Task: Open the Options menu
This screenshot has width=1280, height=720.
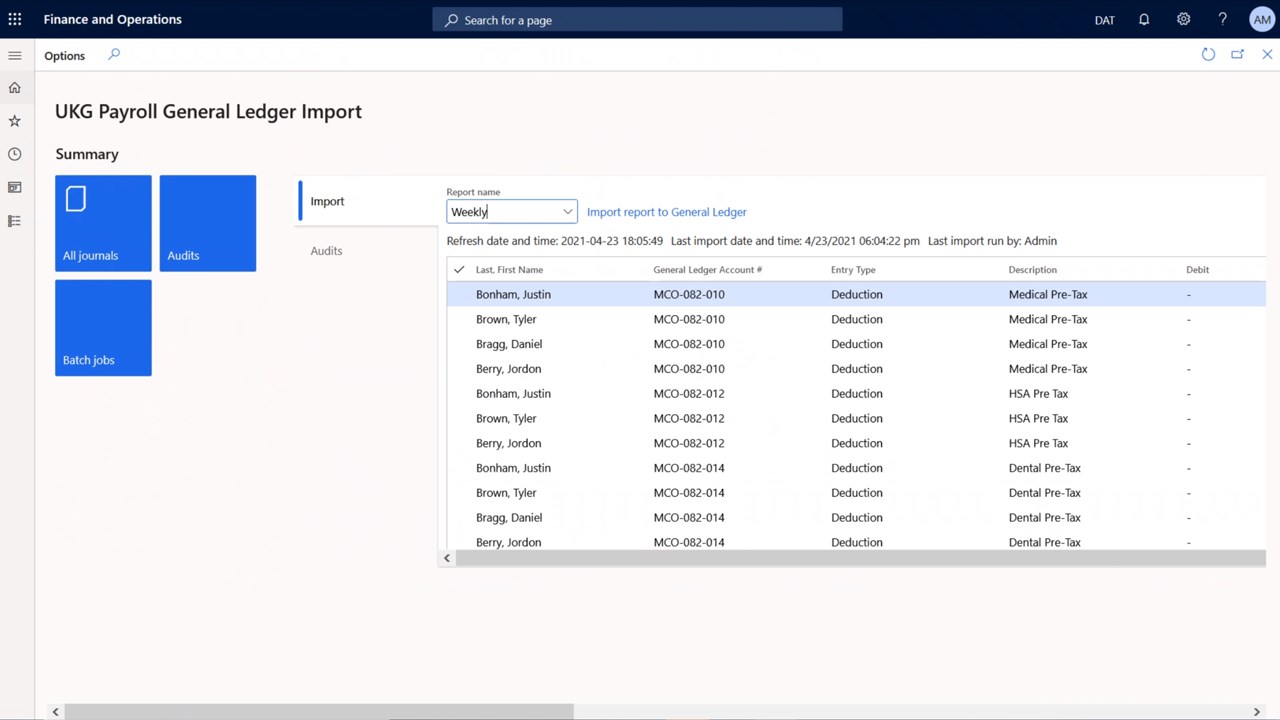Action: click(x=65, y=56)
